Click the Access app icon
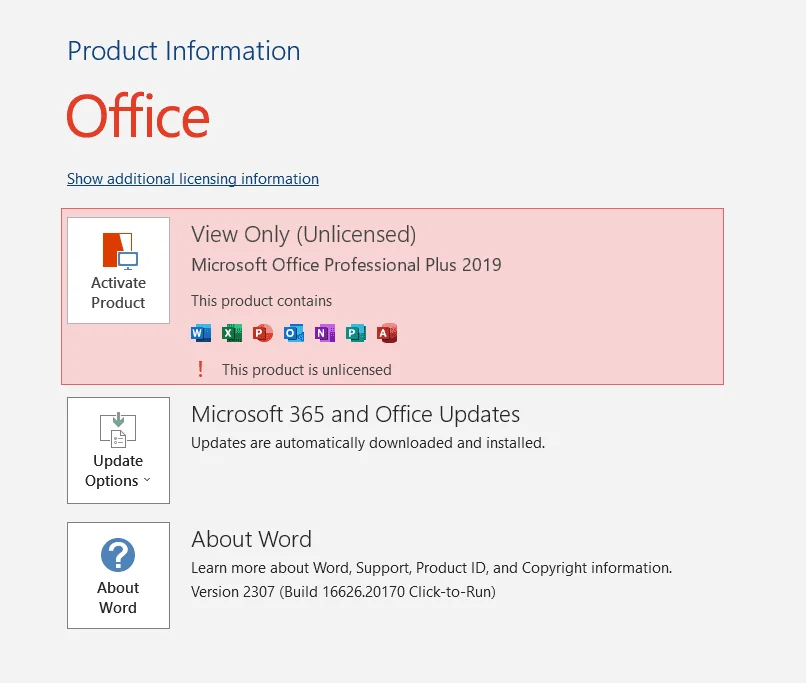Screen dimensions: 806x683 387,333
